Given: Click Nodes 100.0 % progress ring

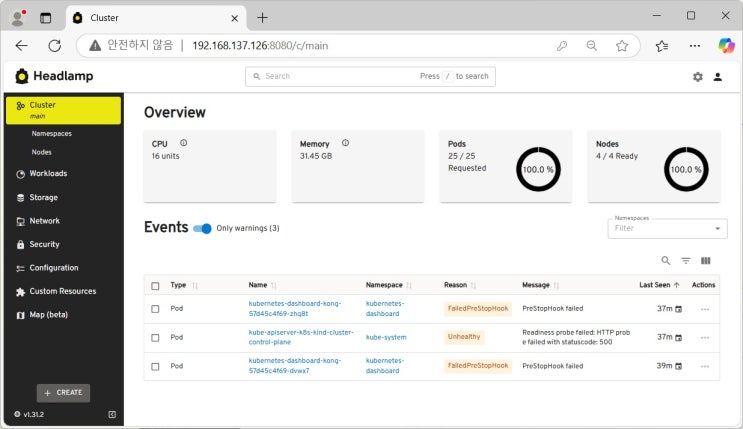Looking at the screenshot, I should click(686, 169).
